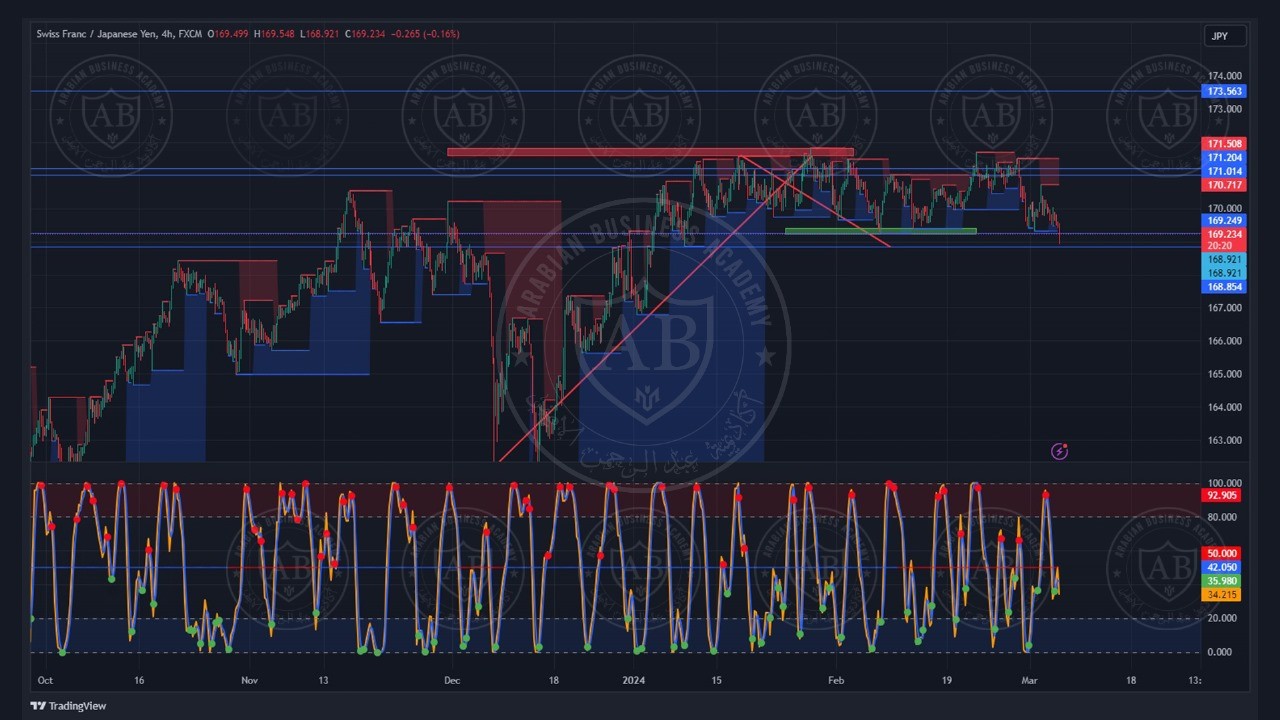The height and width of the screenshot is (720, 1280).
Task: Click the 163.000 price axis tick
Action: click(x=1224, y=440)
